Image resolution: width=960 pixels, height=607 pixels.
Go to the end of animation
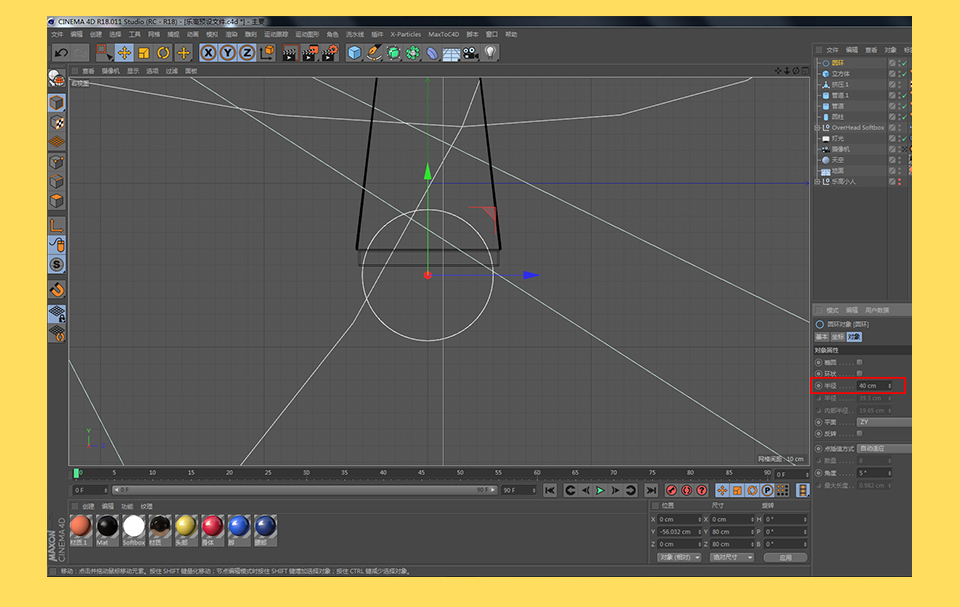(651, 490)
